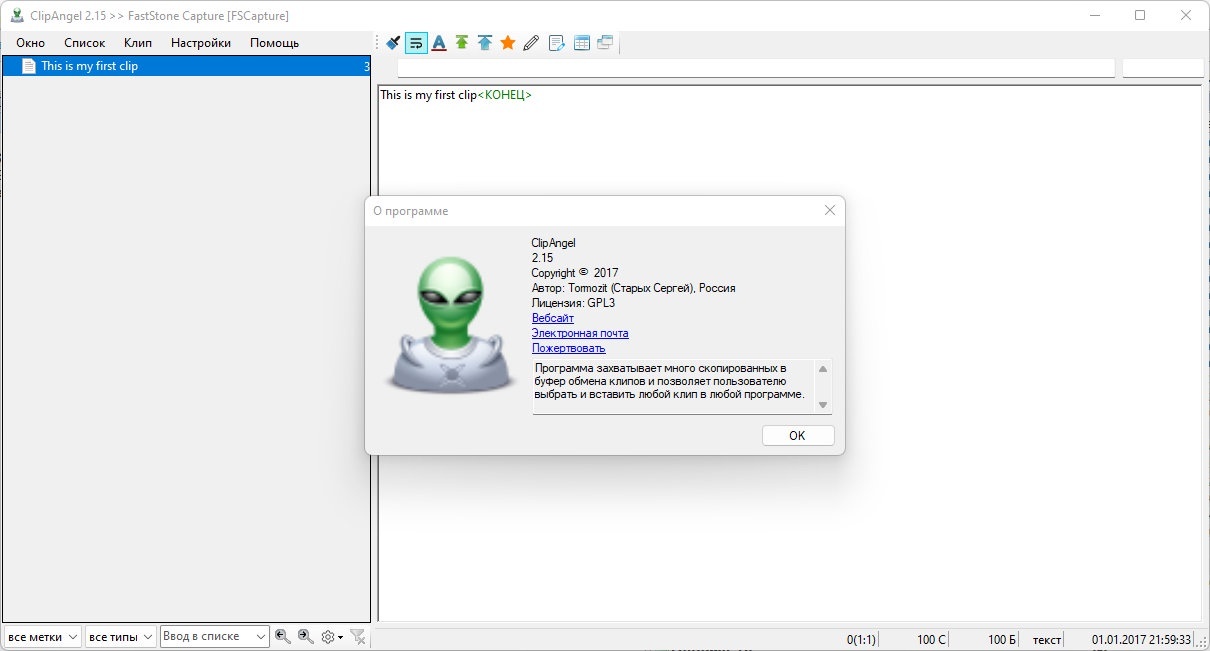The image size is (1210, 651).
Task: Click the Вебсайт link
Action: (x=553, y=318)
